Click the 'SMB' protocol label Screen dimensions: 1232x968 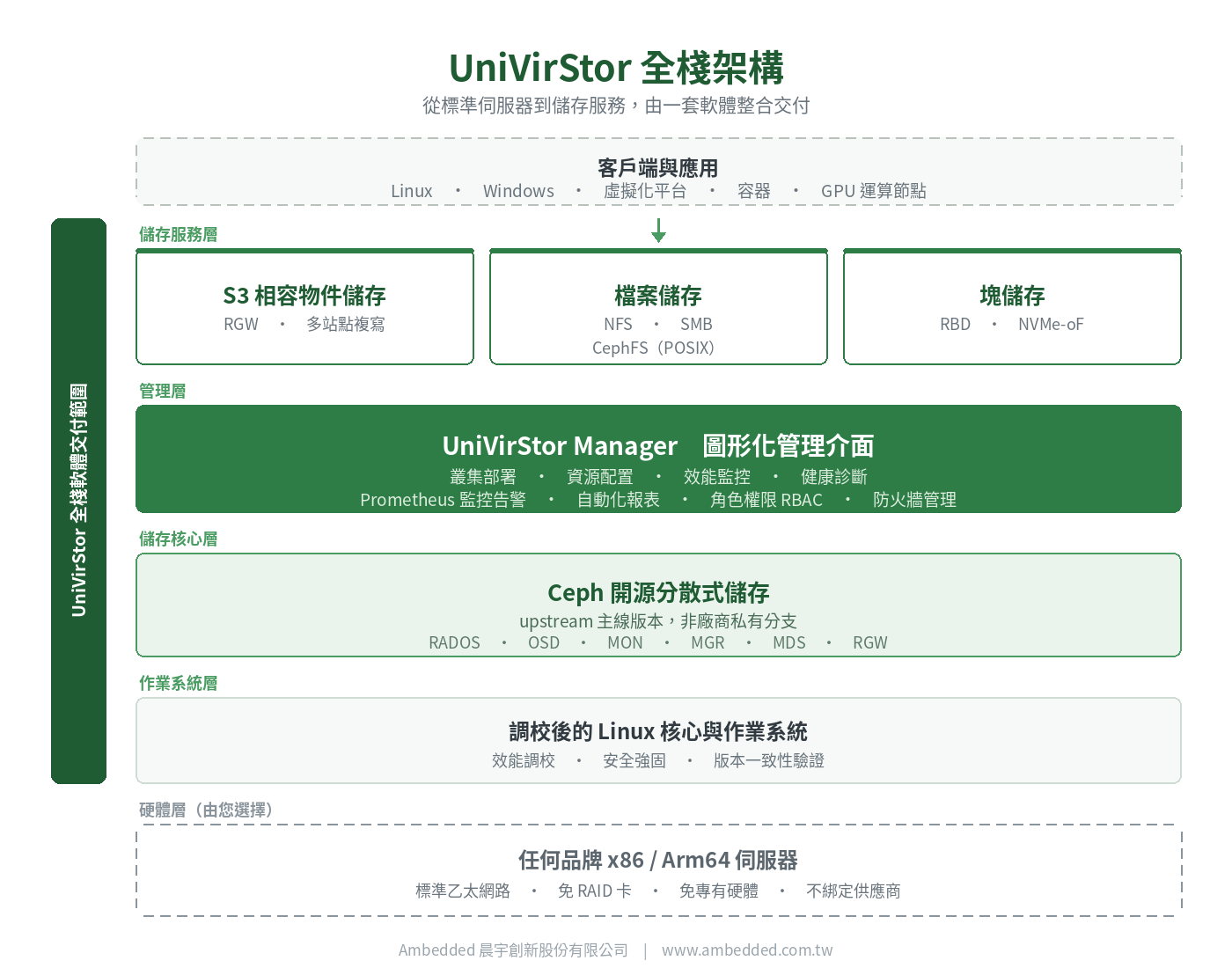click(x=696, y=324)
